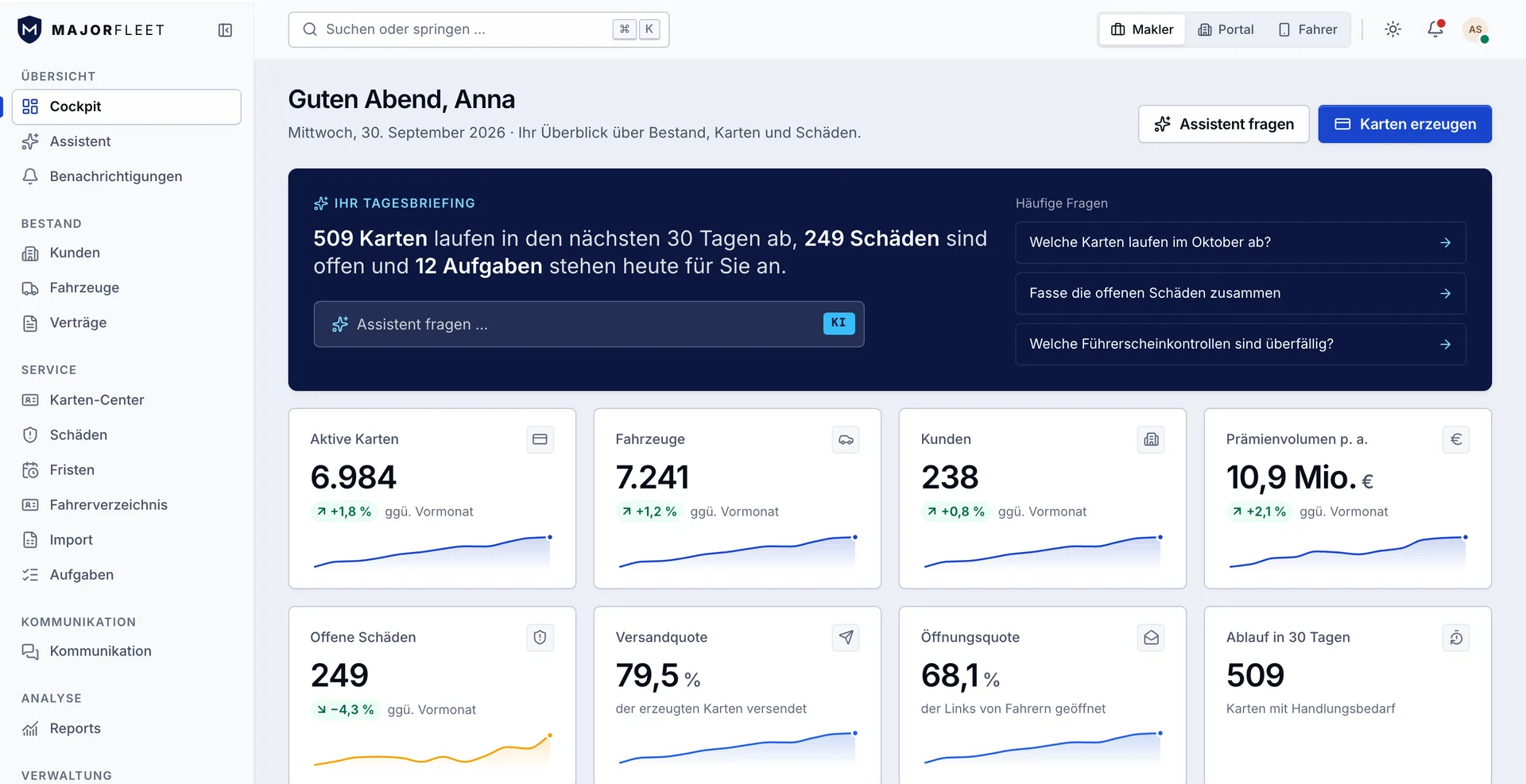Click the Karten erzeugen button
The width and height of the screenshot is (1526, 784).
(x=1404, y=124)
